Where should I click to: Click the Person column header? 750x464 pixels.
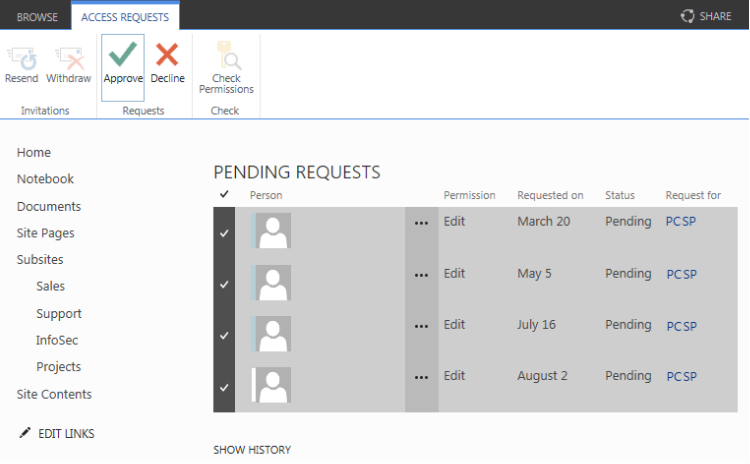coord(266,195)
